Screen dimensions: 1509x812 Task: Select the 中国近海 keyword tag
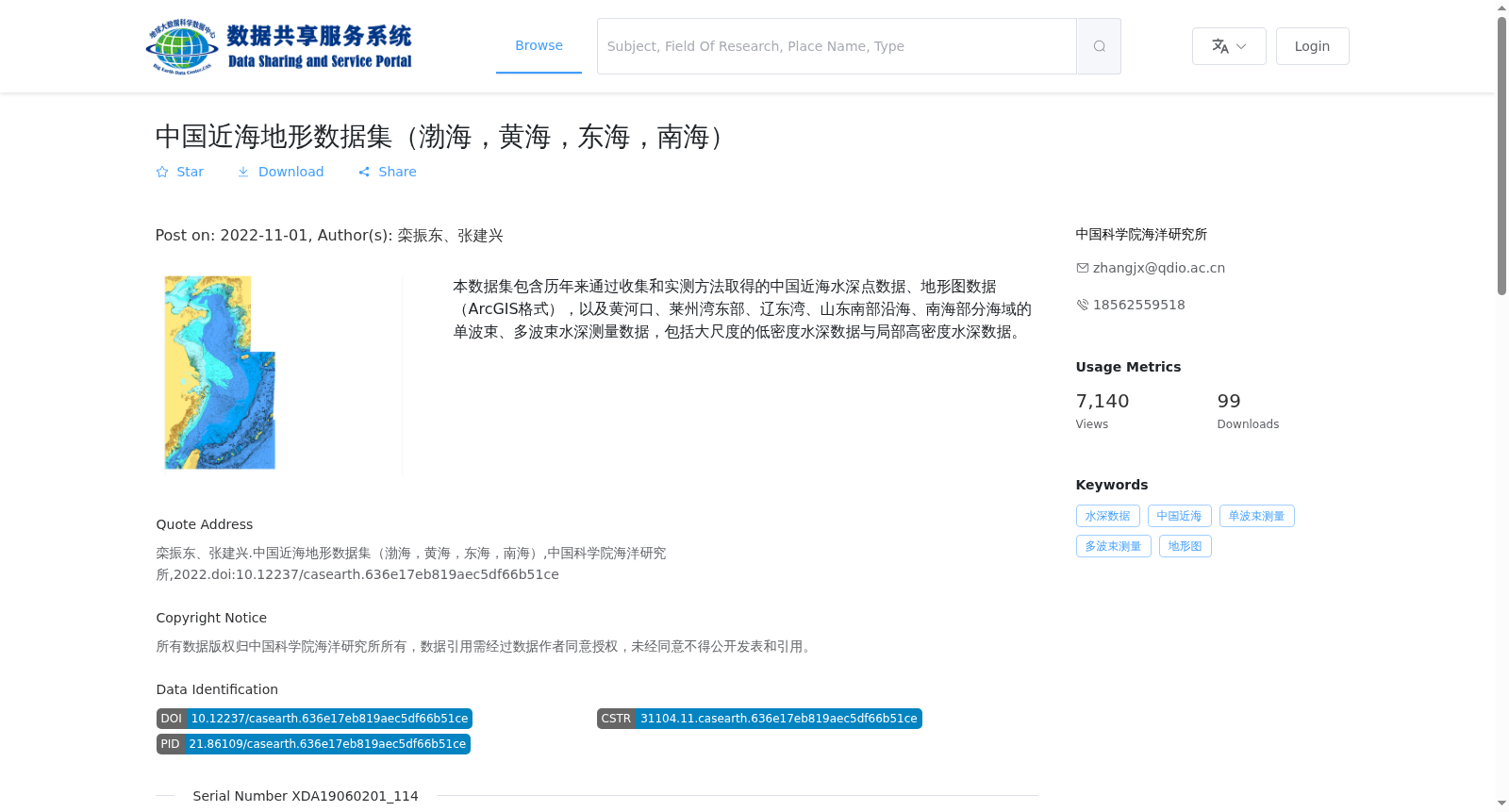tap(1179, 516)
